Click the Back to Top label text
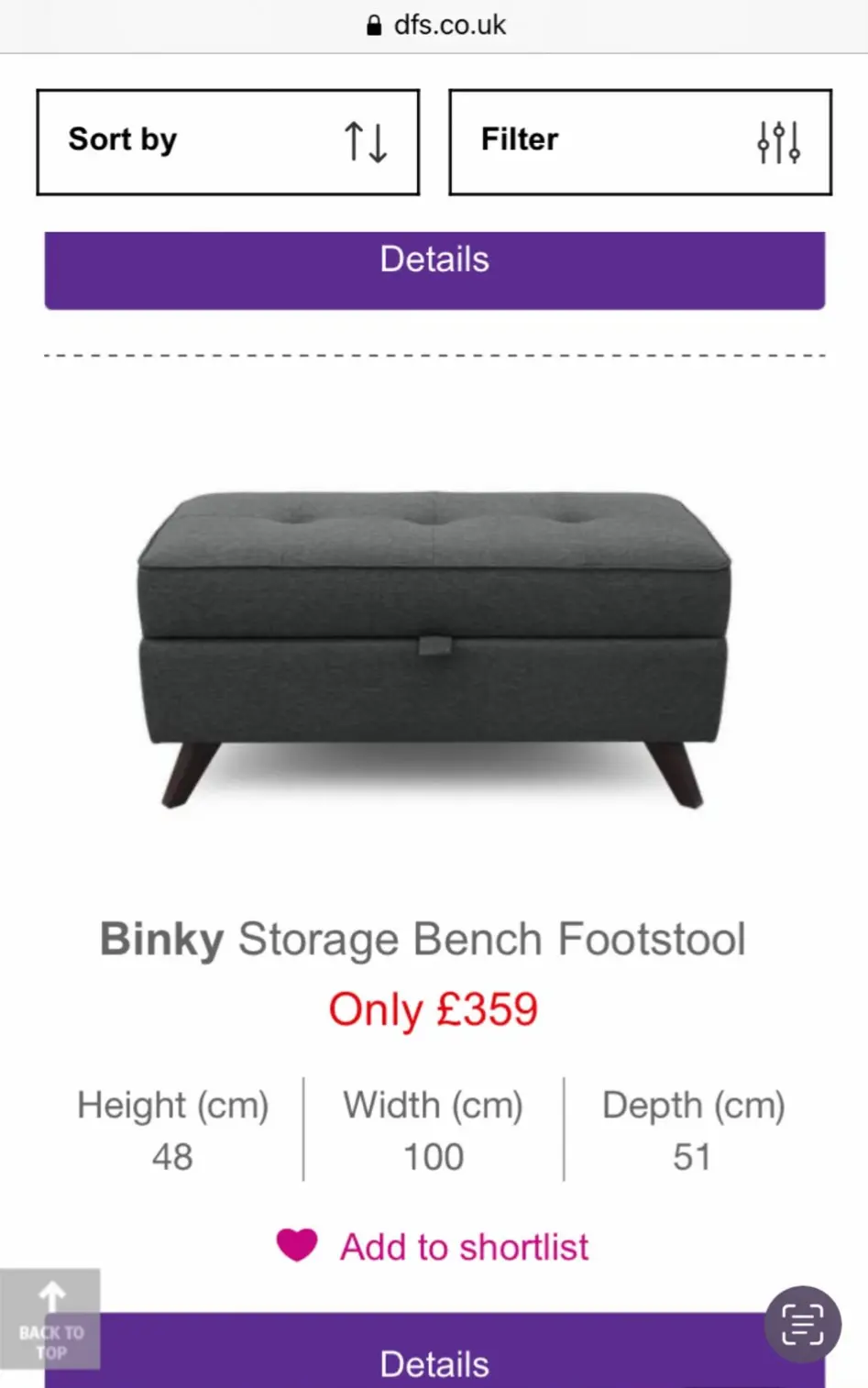 coord(51,1342)
